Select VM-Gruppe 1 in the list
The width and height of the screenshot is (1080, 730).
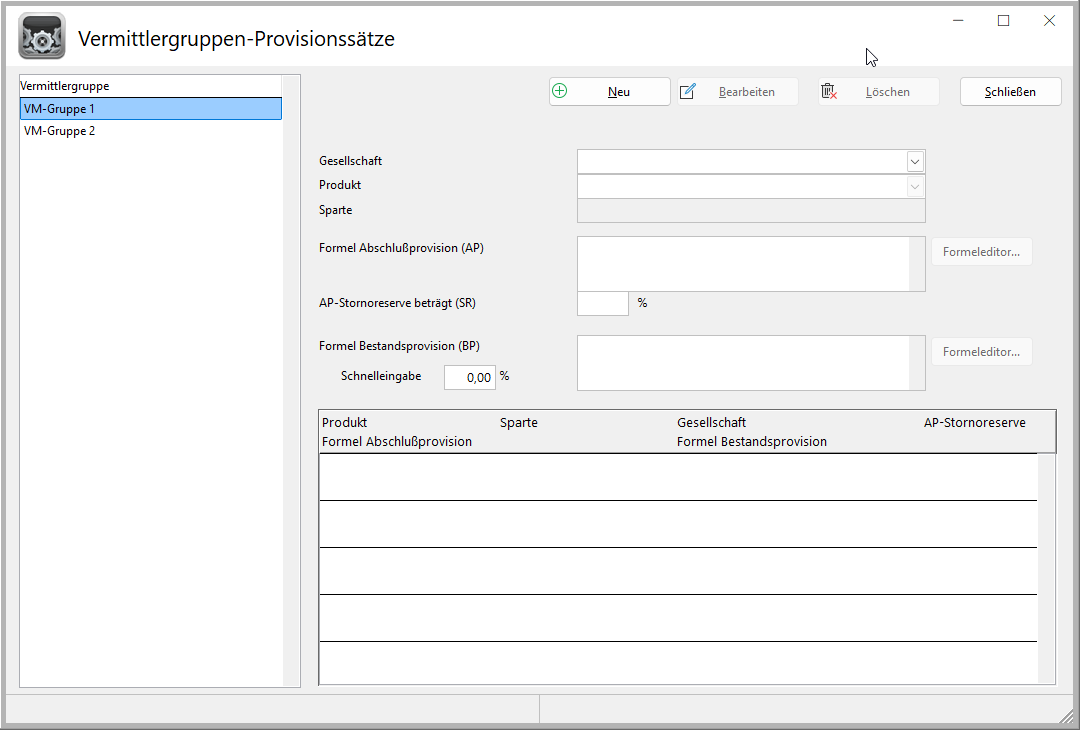150,108
